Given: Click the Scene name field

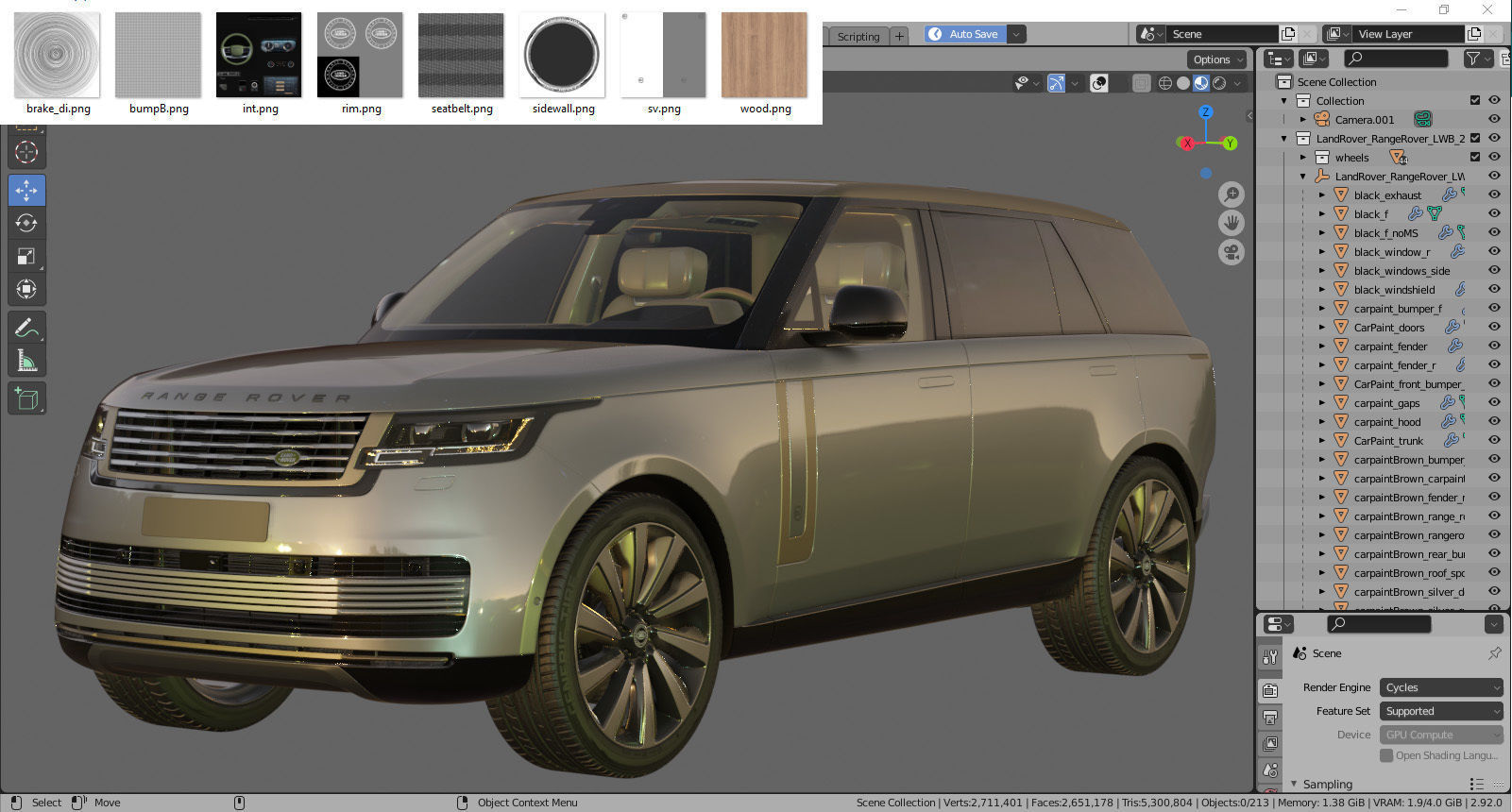Looking at the screenshot, I should pos(1223,34).
